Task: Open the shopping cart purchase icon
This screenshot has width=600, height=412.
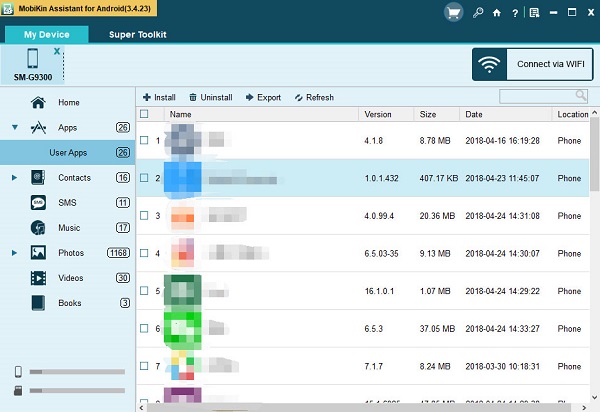Action: coord(453,11)
